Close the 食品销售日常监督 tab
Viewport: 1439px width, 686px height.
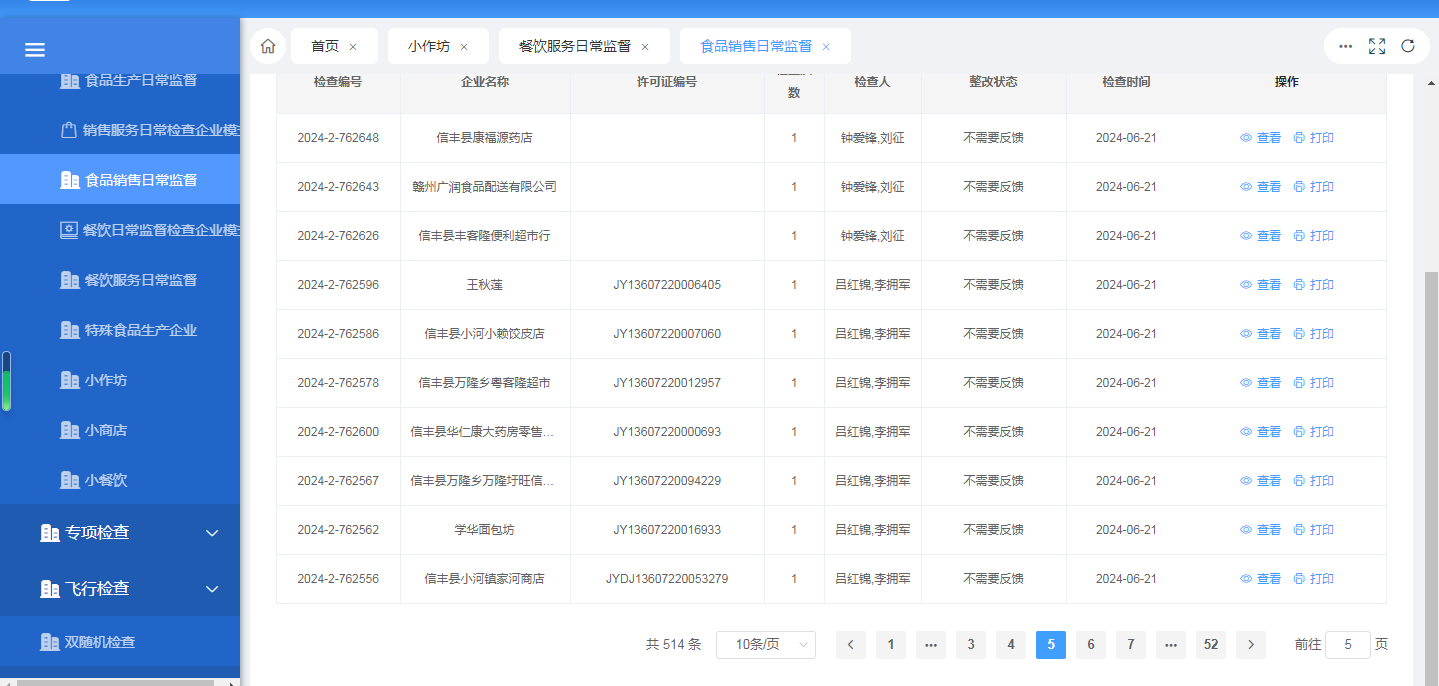pos(826,47)
